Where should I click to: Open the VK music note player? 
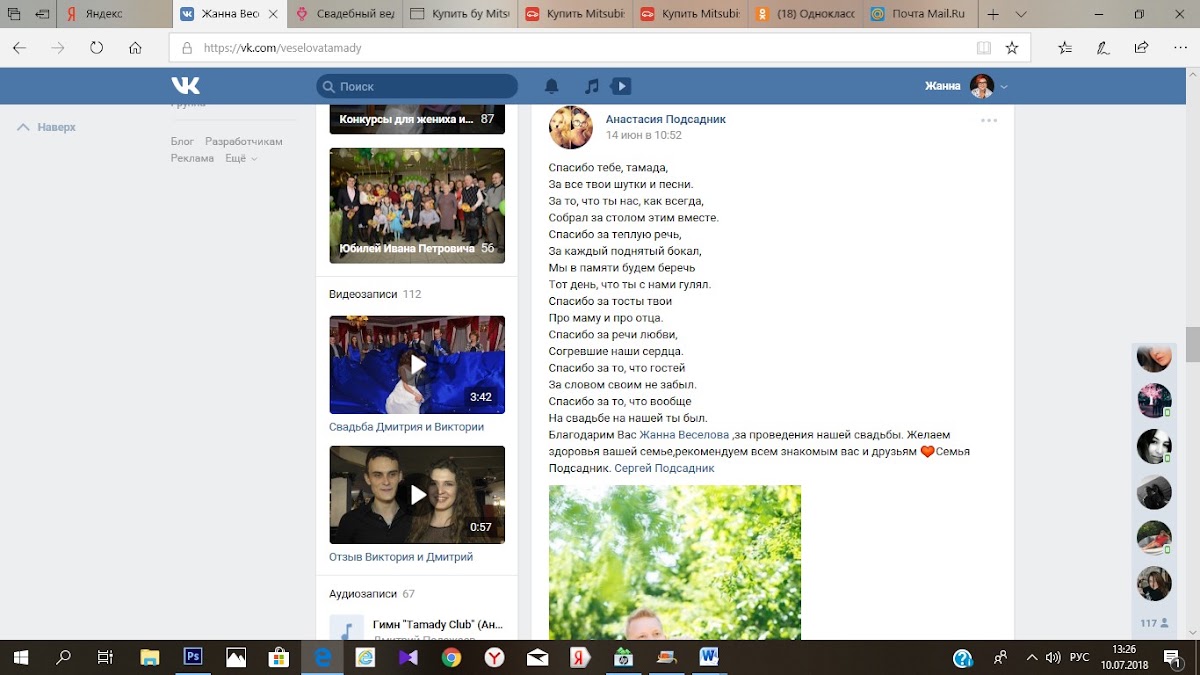pyautogui.click(x=592, y=86)
